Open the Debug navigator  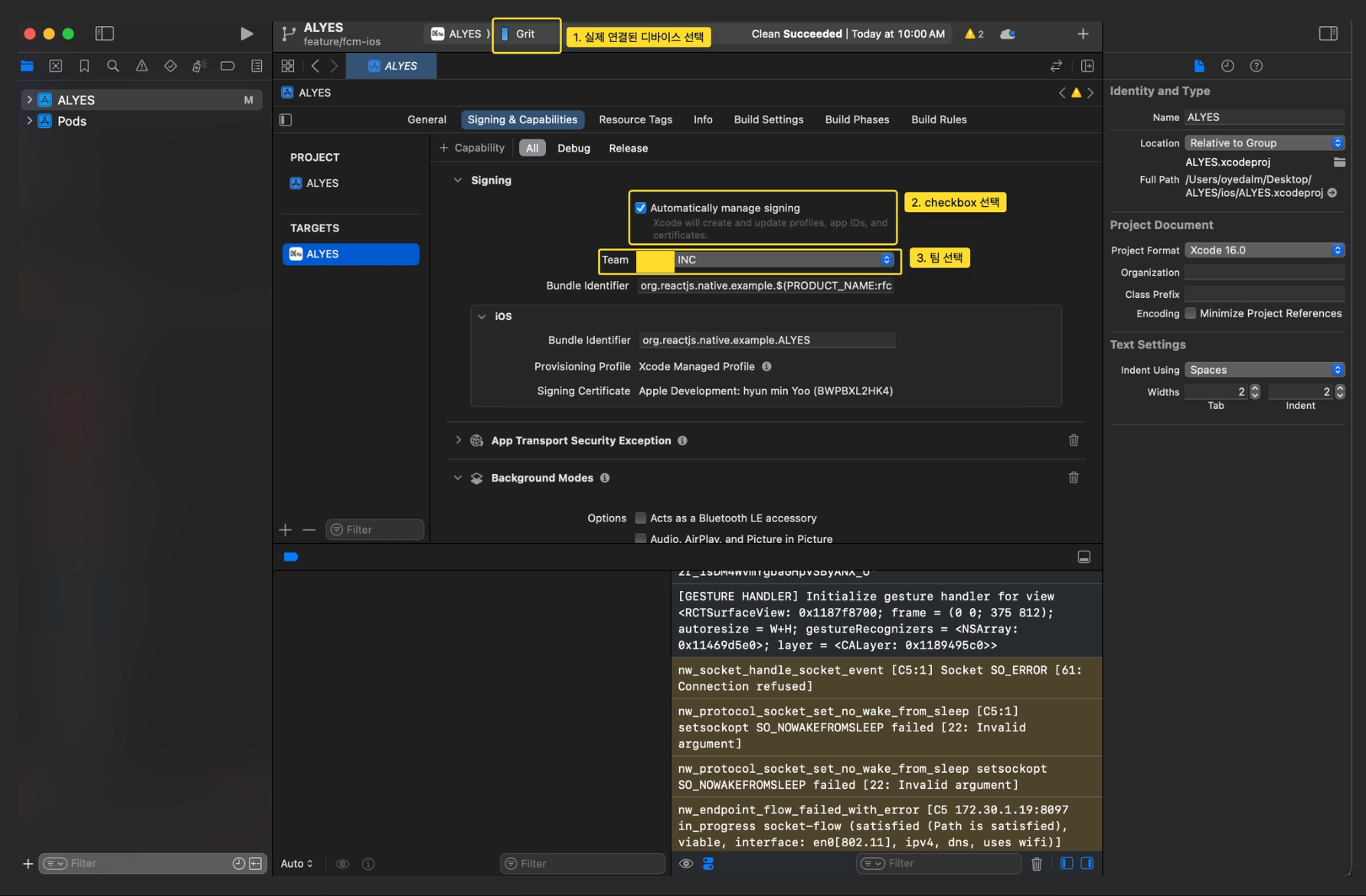click(x=199, y=66)
